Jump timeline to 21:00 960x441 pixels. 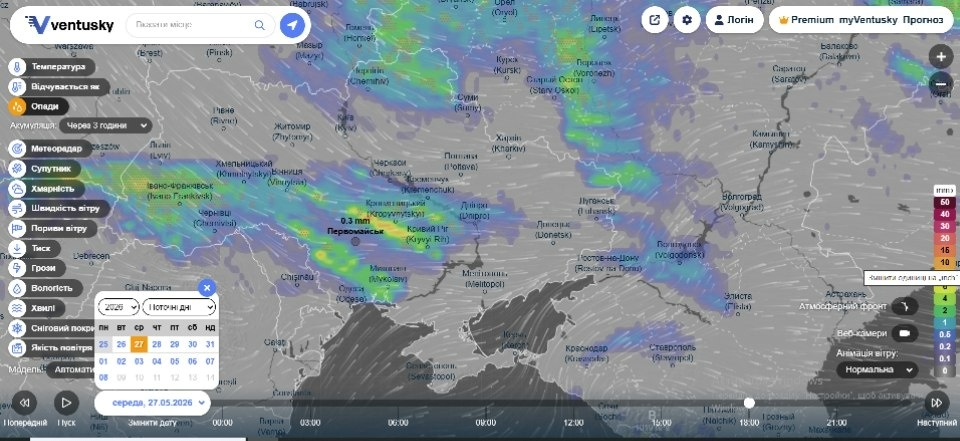click(x=837, y=423)
